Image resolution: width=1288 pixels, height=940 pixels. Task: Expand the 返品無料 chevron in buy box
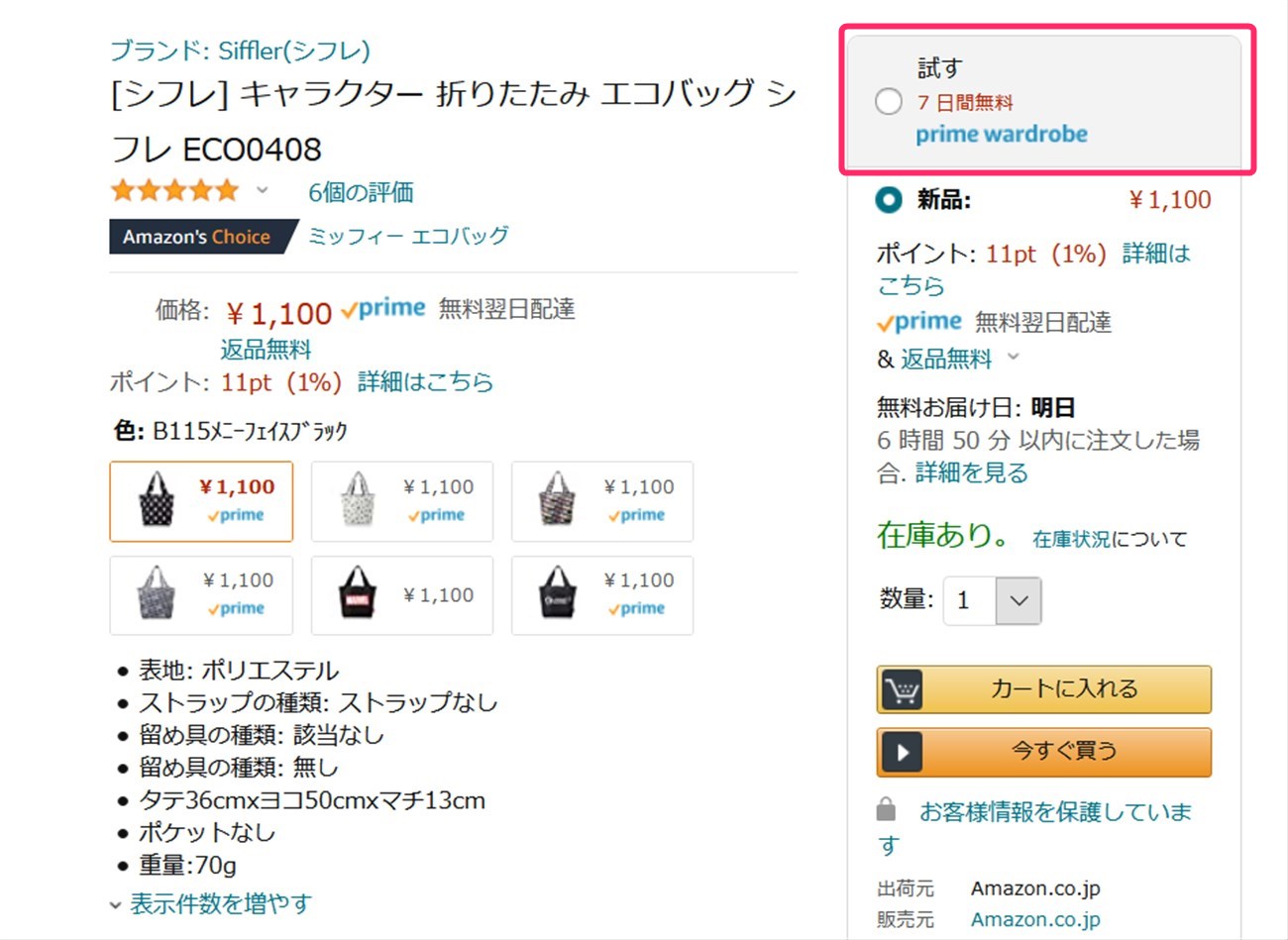(1013, 357)
